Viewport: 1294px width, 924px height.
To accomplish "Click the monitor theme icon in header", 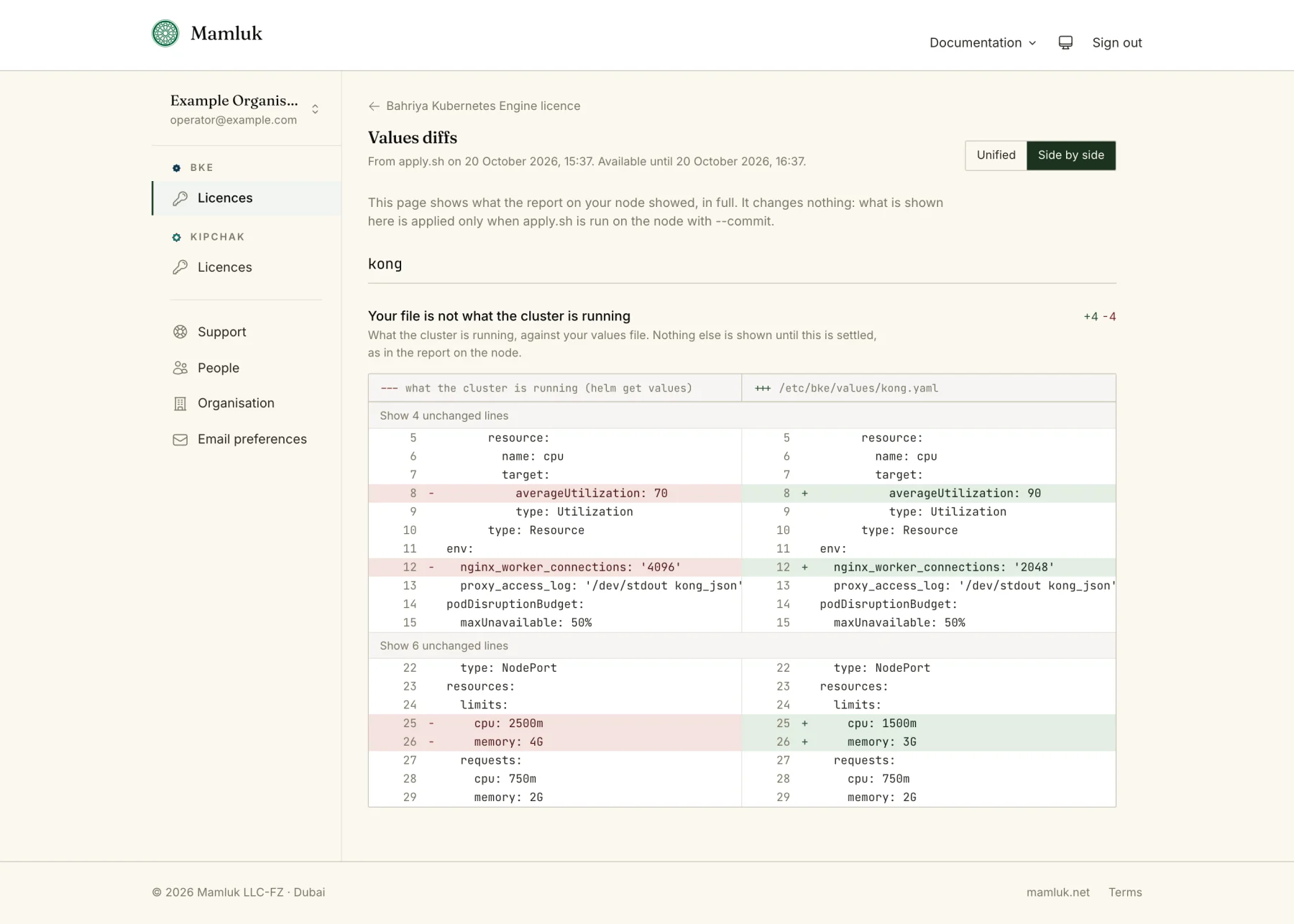I will click(x=1065, y=42).
